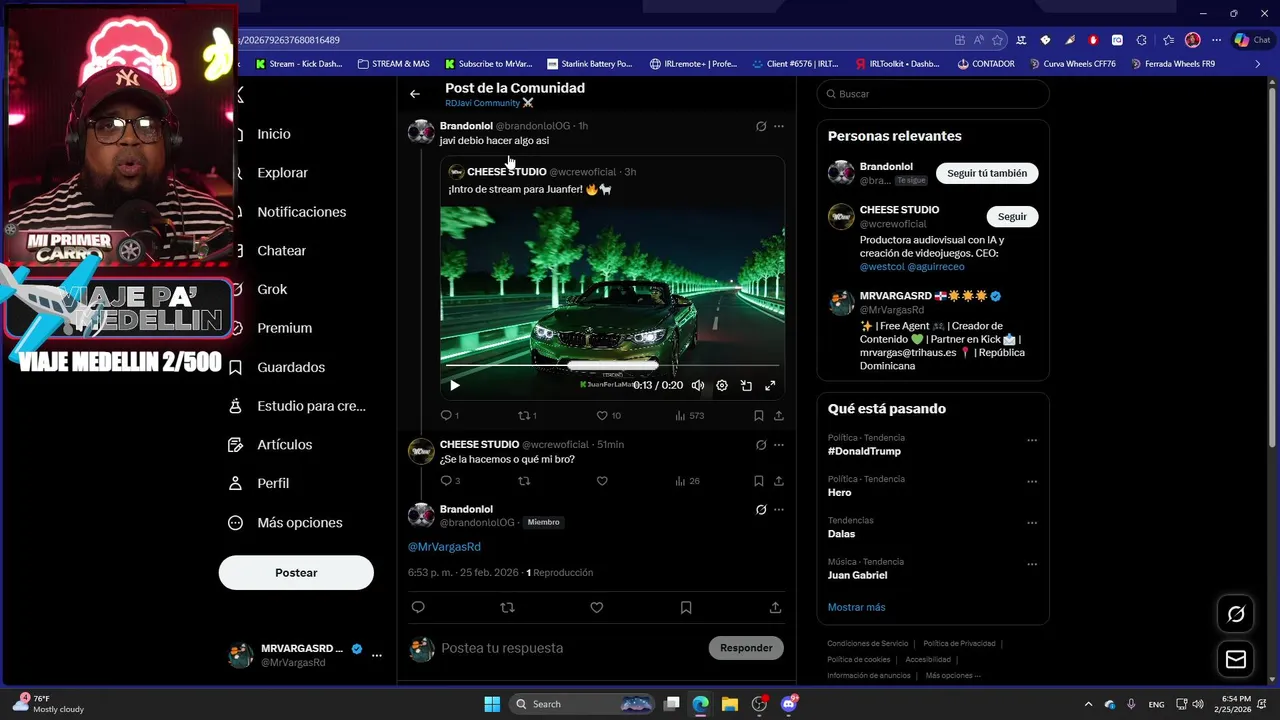Open the floating Grok button

click(x=1236, y=614)
